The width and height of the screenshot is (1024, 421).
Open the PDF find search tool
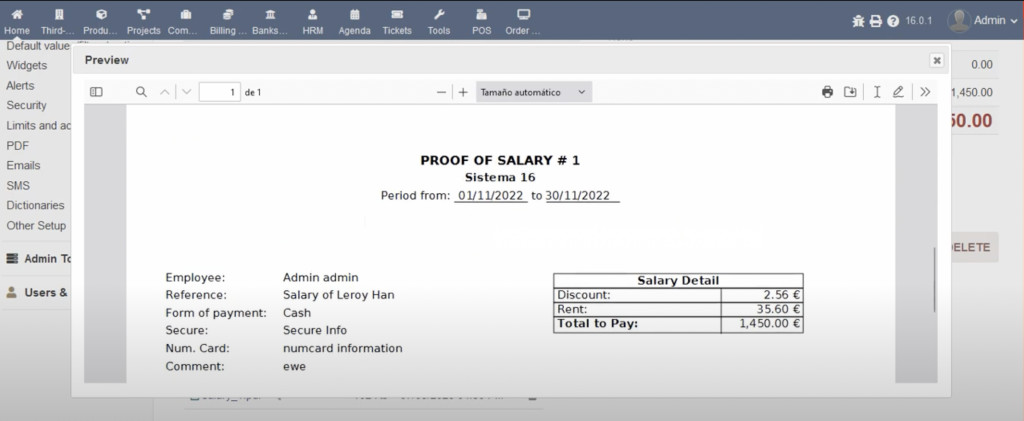141,92
